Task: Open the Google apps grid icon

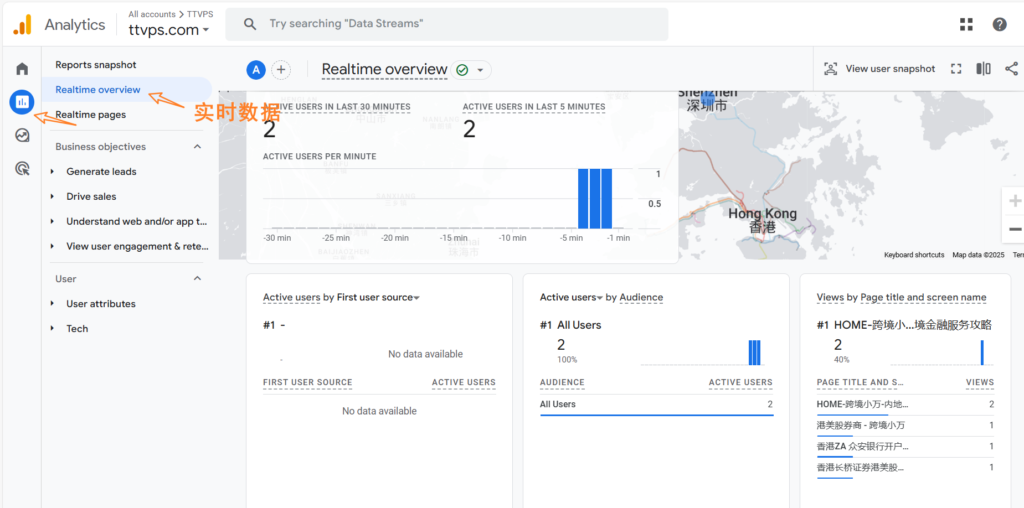Action: pos(966,24)
